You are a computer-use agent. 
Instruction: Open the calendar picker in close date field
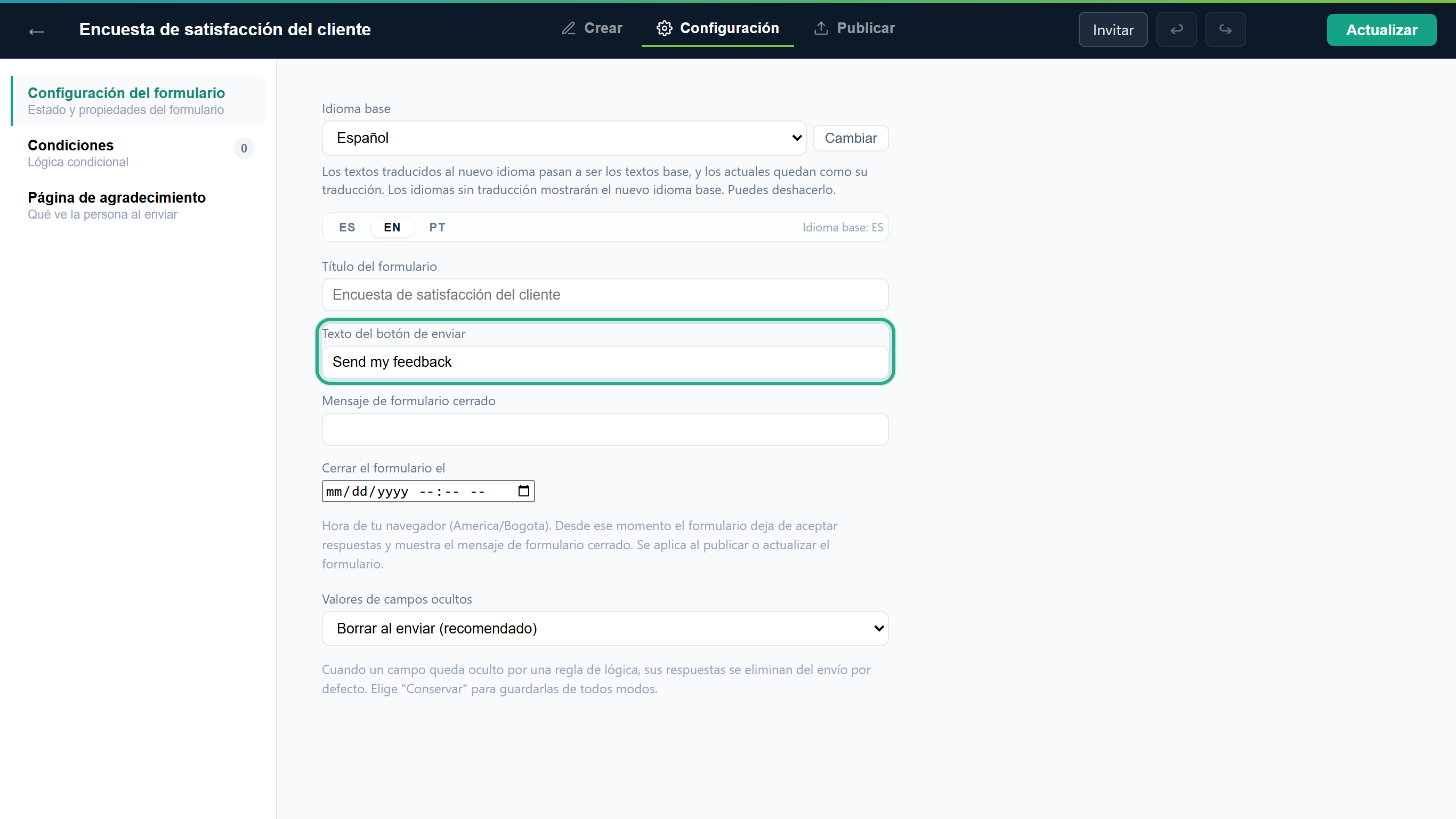tap(523, 491)
